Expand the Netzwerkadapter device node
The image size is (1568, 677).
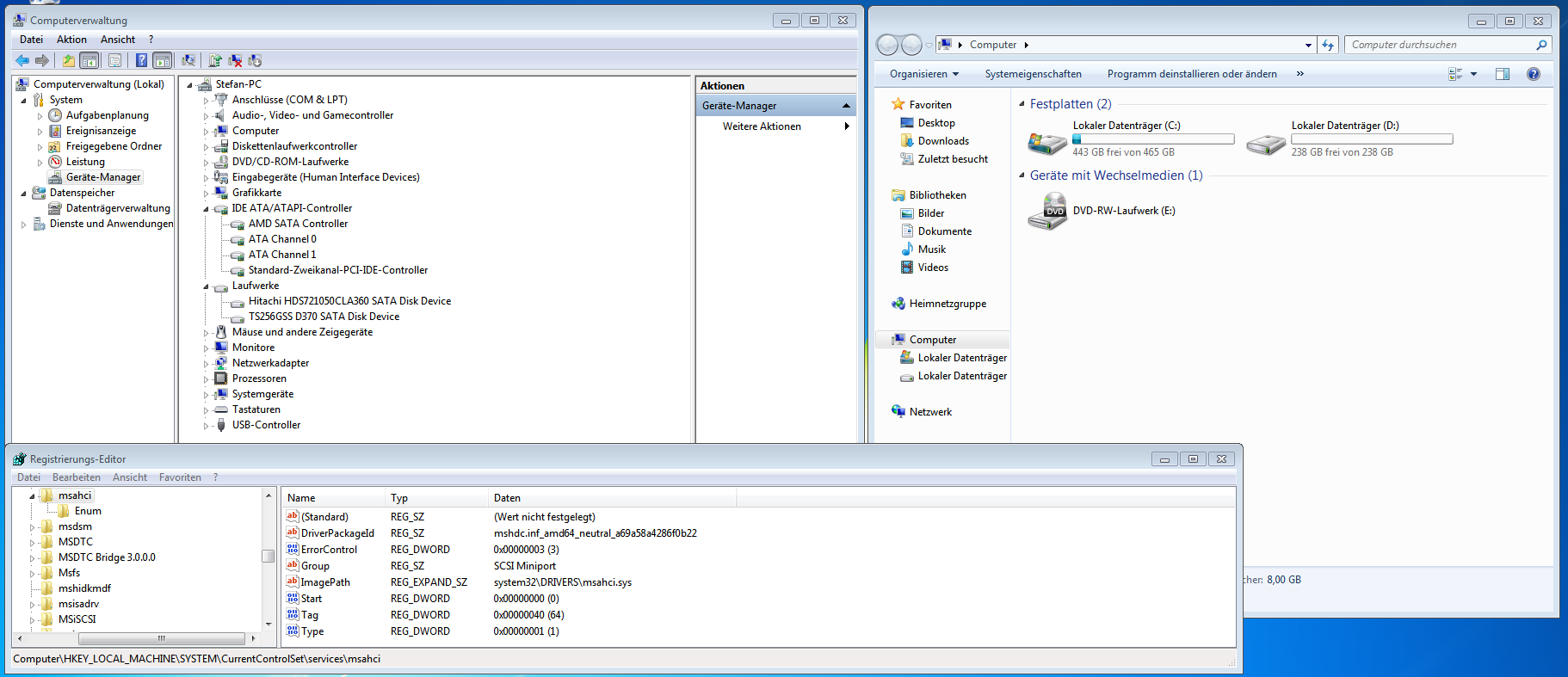click(206, 364)
